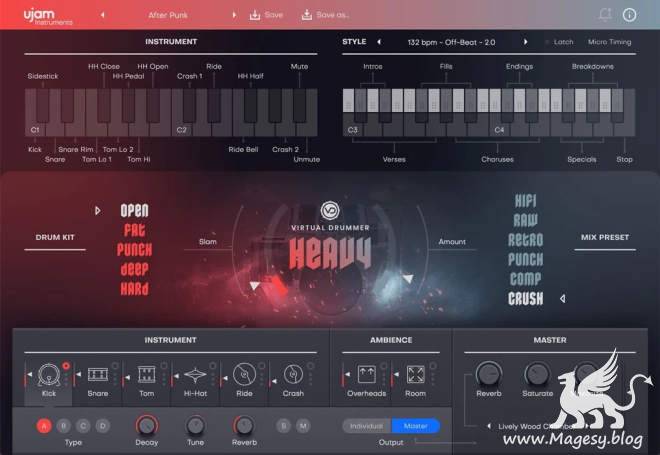Select the Punch mix preset
The image size is (660, 455).
[x=526, y=259]
